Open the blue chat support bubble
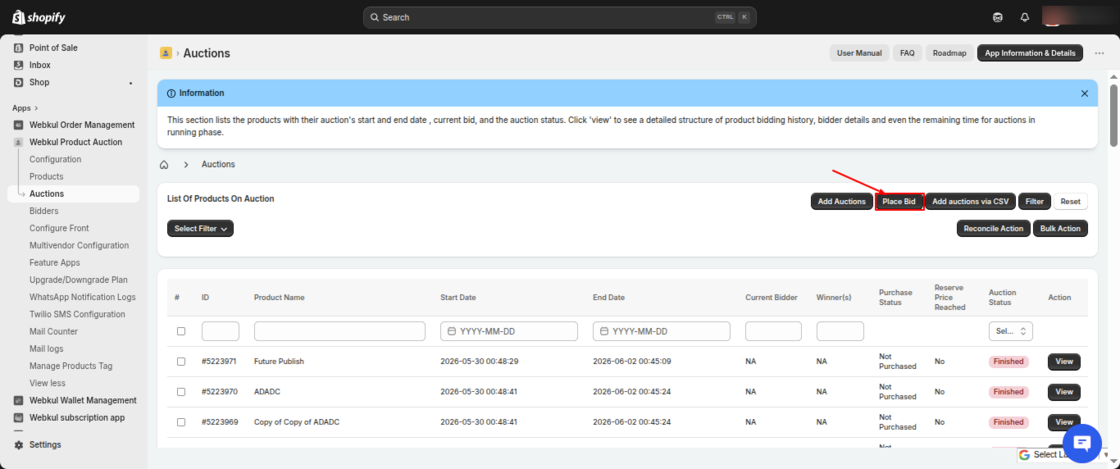Viewport: 1120px width, 469px height. point(1083,443)
